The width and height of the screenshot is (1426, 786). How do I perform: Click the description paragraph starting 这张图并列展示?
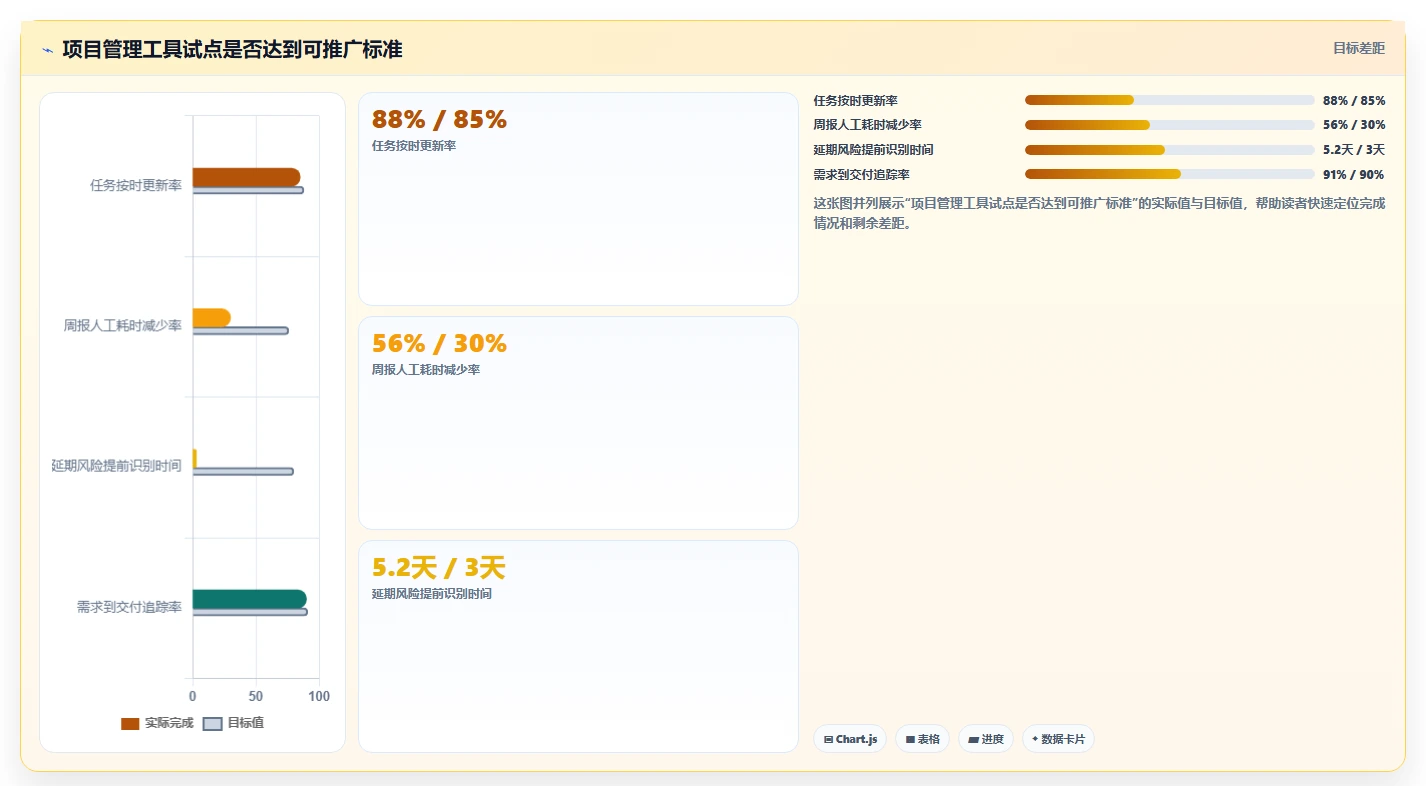pyautogui.click(x=1099, y=213)
